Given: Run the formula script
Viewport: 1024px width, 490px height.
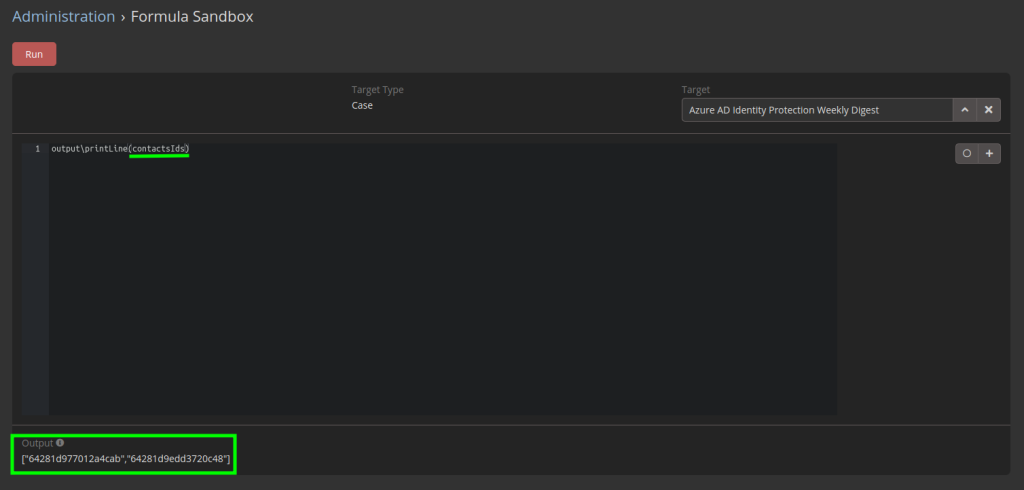Looking at the screenshot, I should [x=34, y=54].
